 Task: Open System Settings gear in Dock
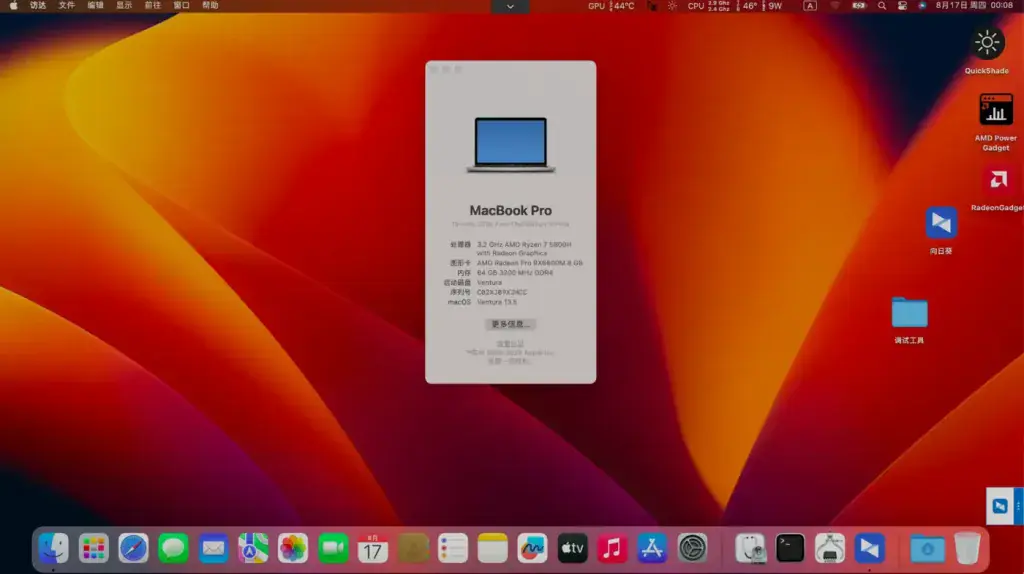coord(692,548)
